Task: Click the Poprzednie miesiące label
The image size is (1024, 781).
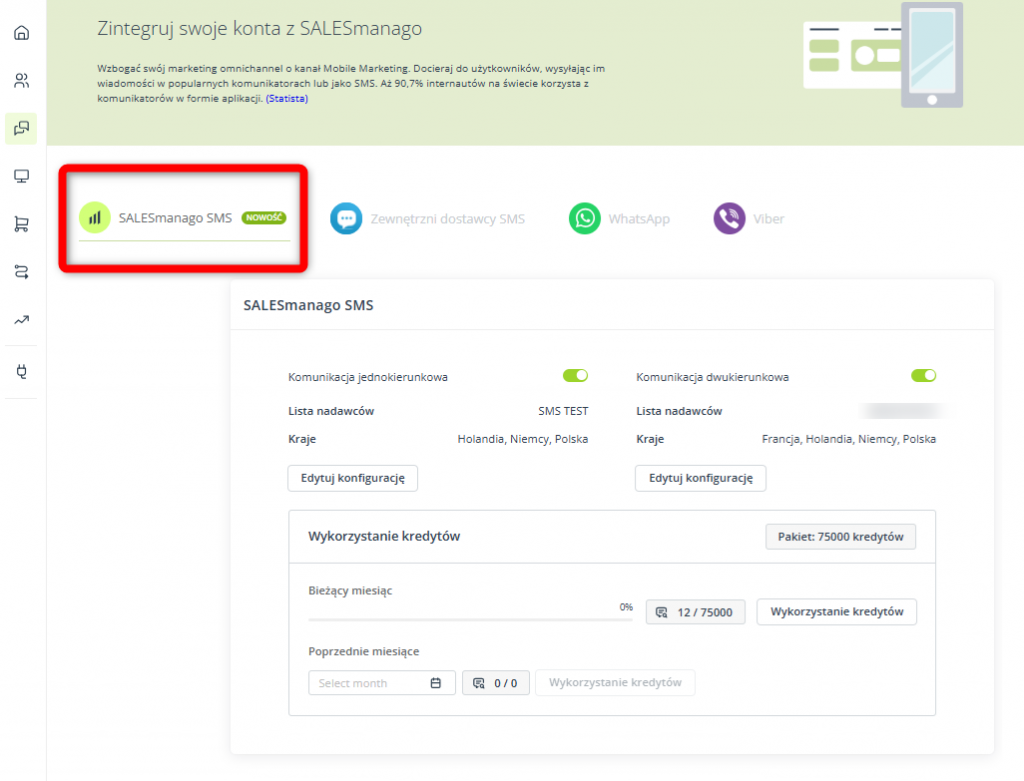Action: coord(364,652)
